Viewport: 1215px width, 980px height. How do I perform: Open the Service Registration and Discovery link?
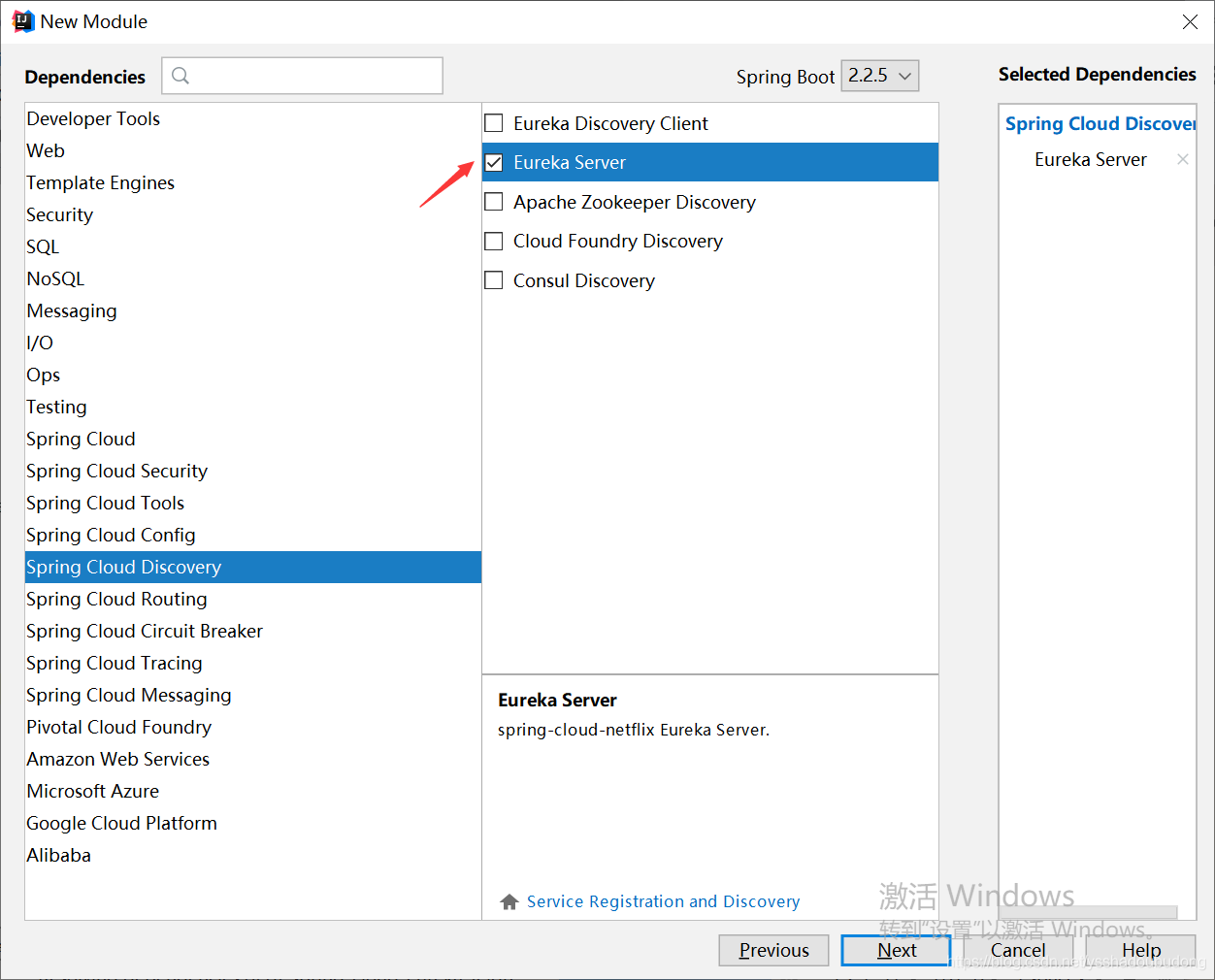(663, 902)
